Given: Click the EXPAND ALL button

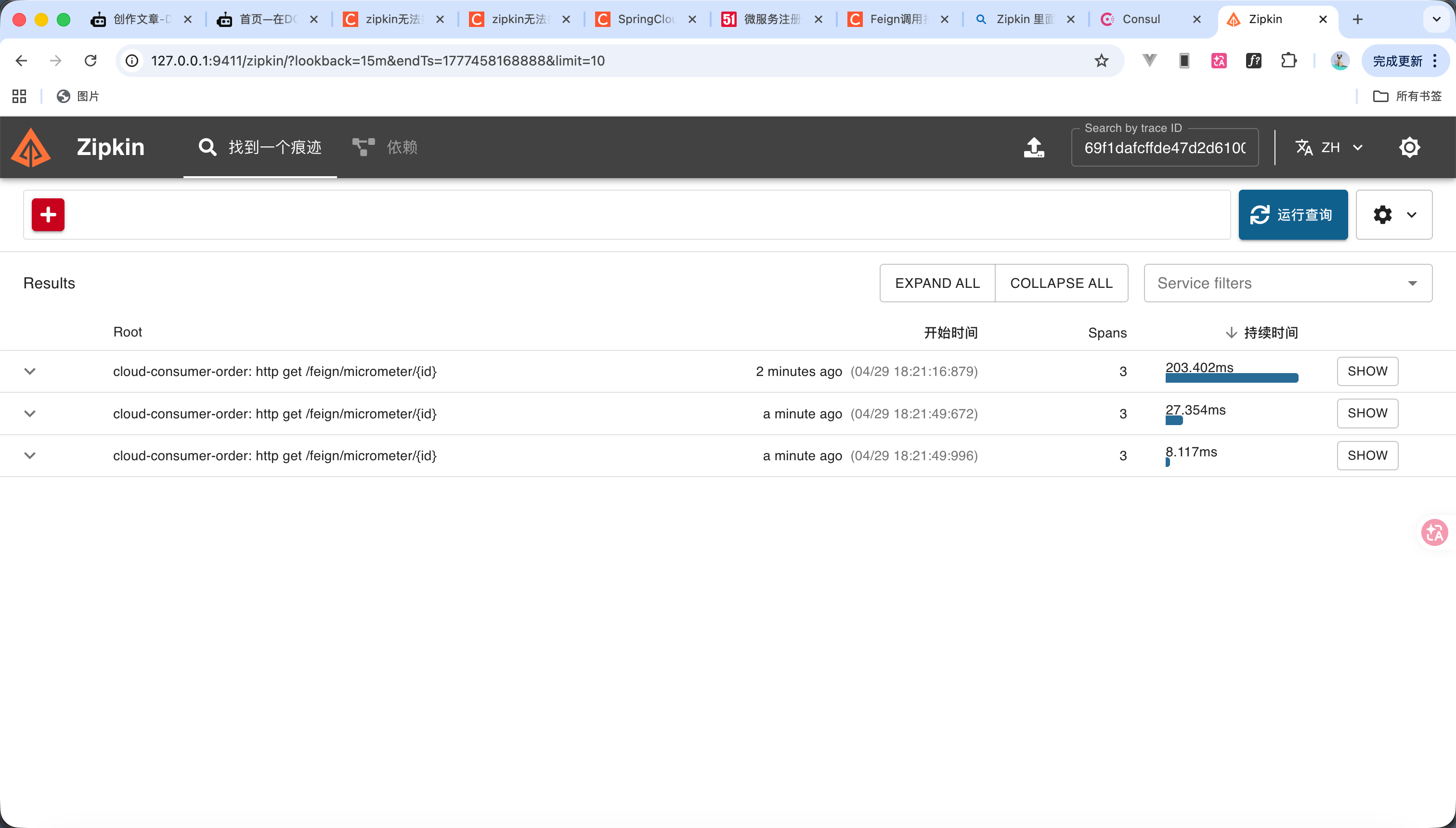Looking at the screenshot, I should 937,283.
